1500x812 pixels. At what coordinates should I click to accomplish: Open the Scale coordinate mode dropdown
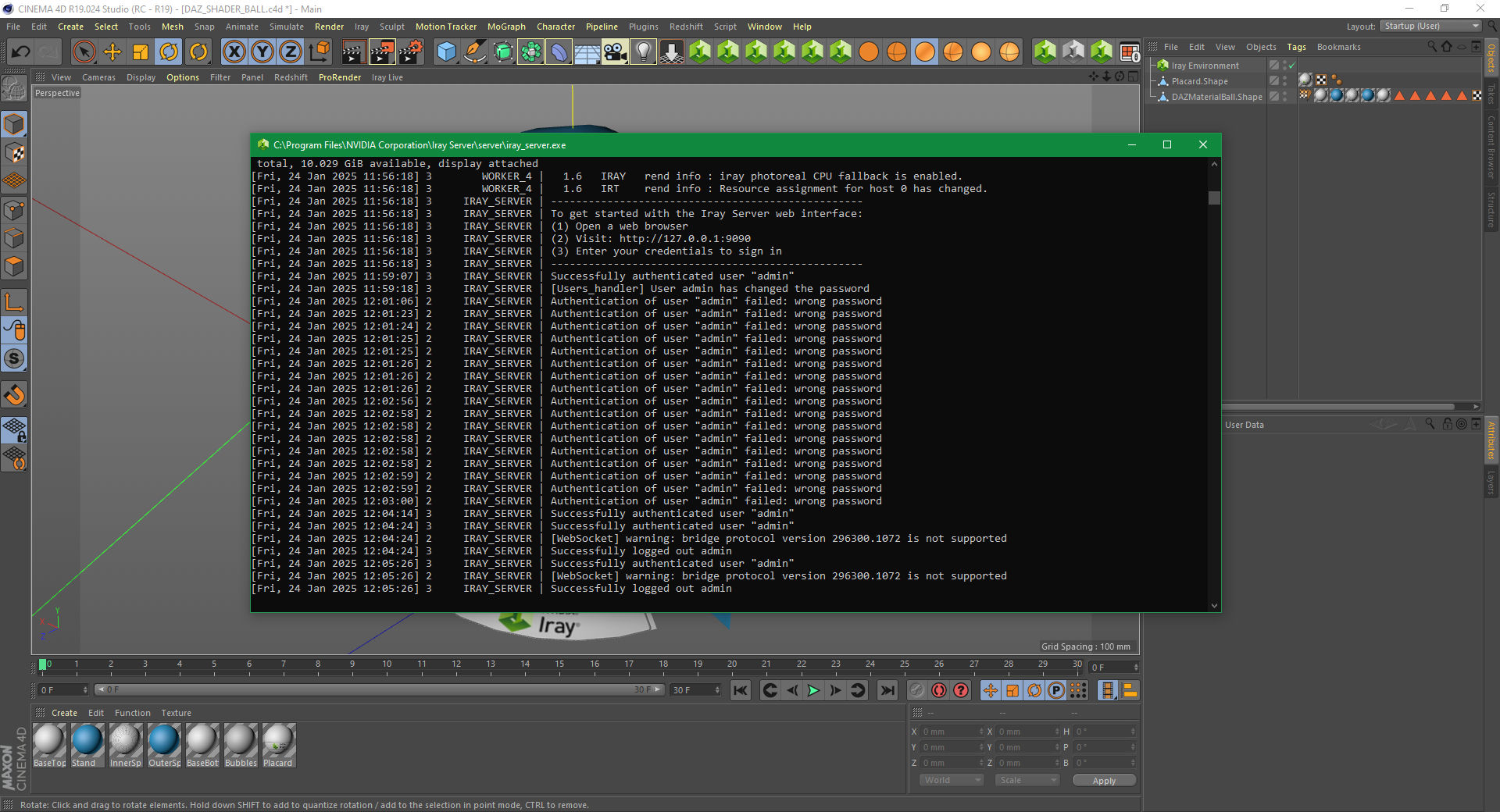pyautogui.click(x=1027, y=780)
